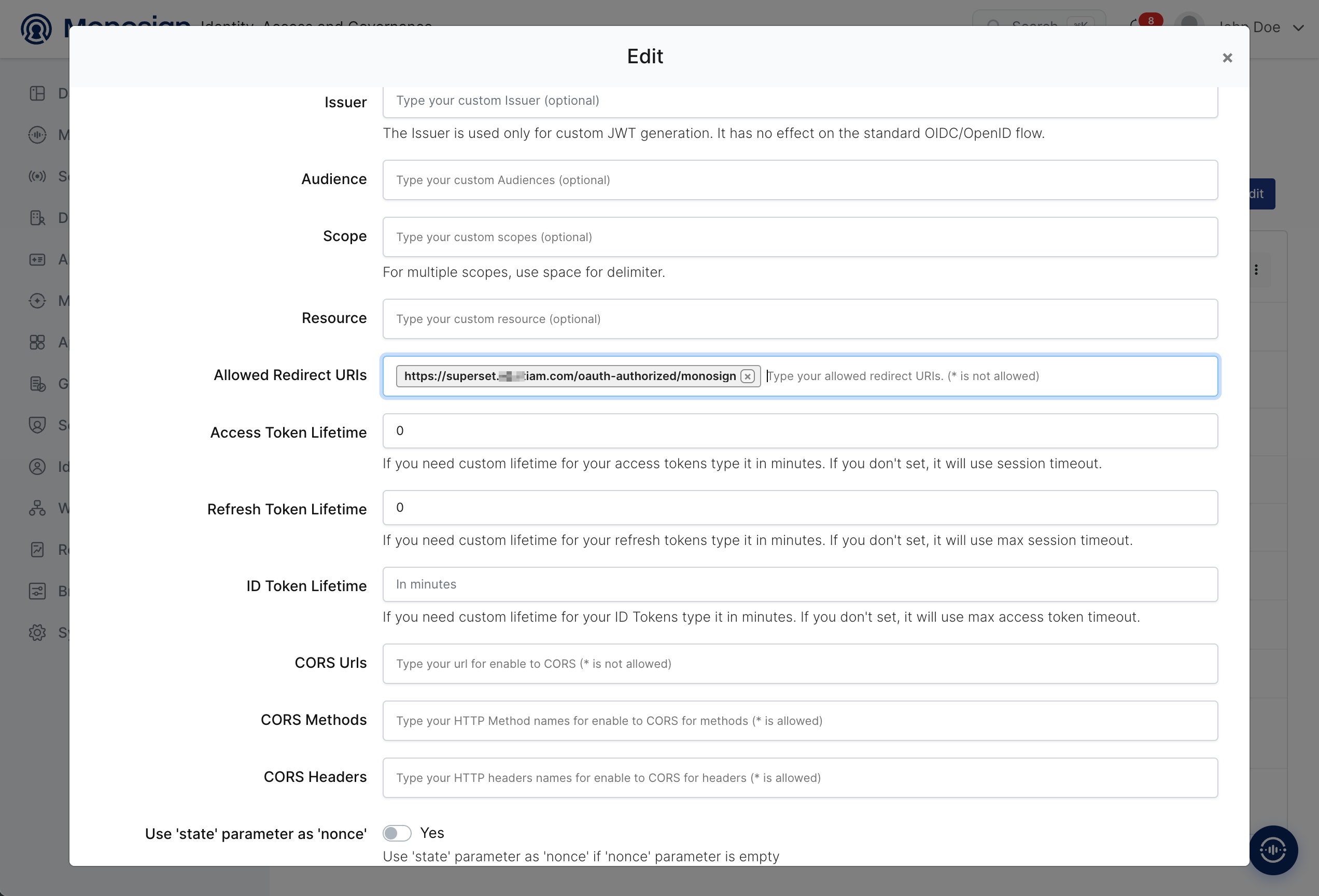Click the sidebar broadcast signal icon
The image size is (1319, 896).
coord(37,176)
